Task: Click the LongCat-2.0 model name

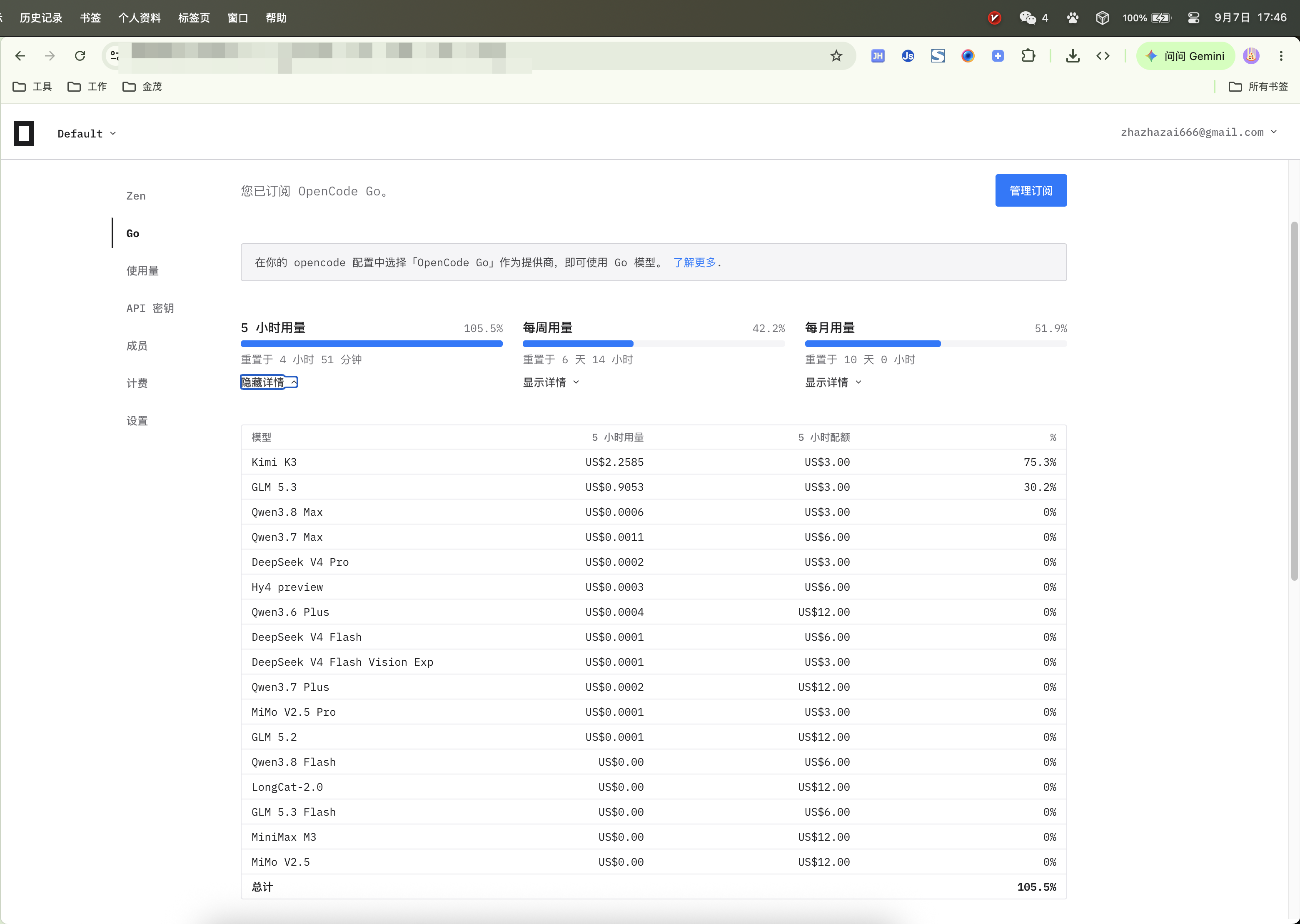Action: [x=287, y=787]
